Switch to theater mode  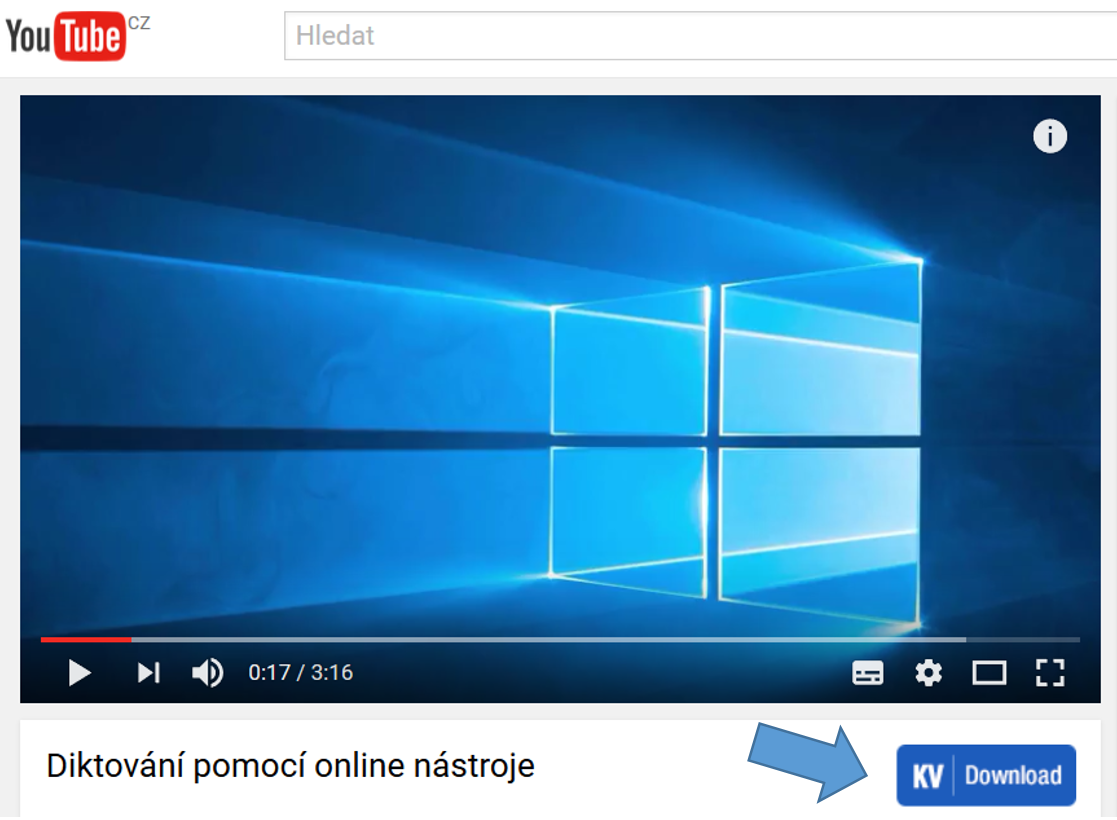(x=989, y=673)
